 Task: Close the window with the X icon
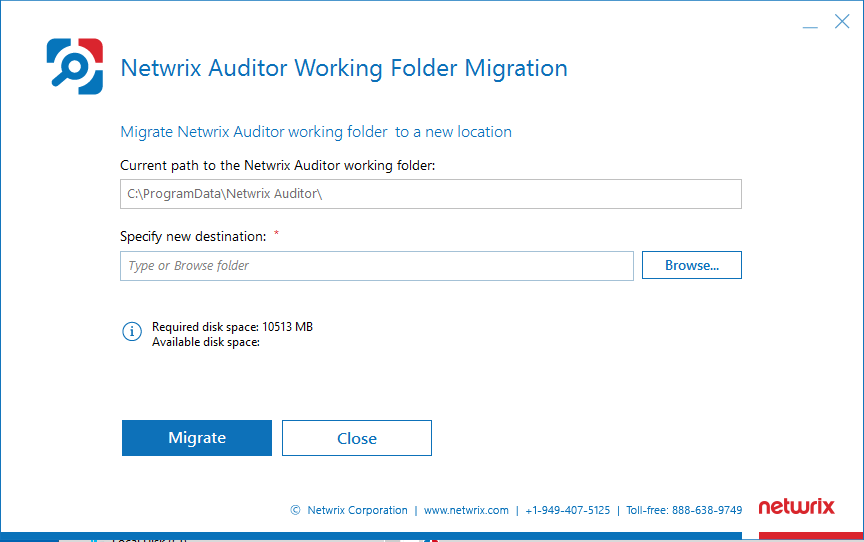click(x=842, y=21)
